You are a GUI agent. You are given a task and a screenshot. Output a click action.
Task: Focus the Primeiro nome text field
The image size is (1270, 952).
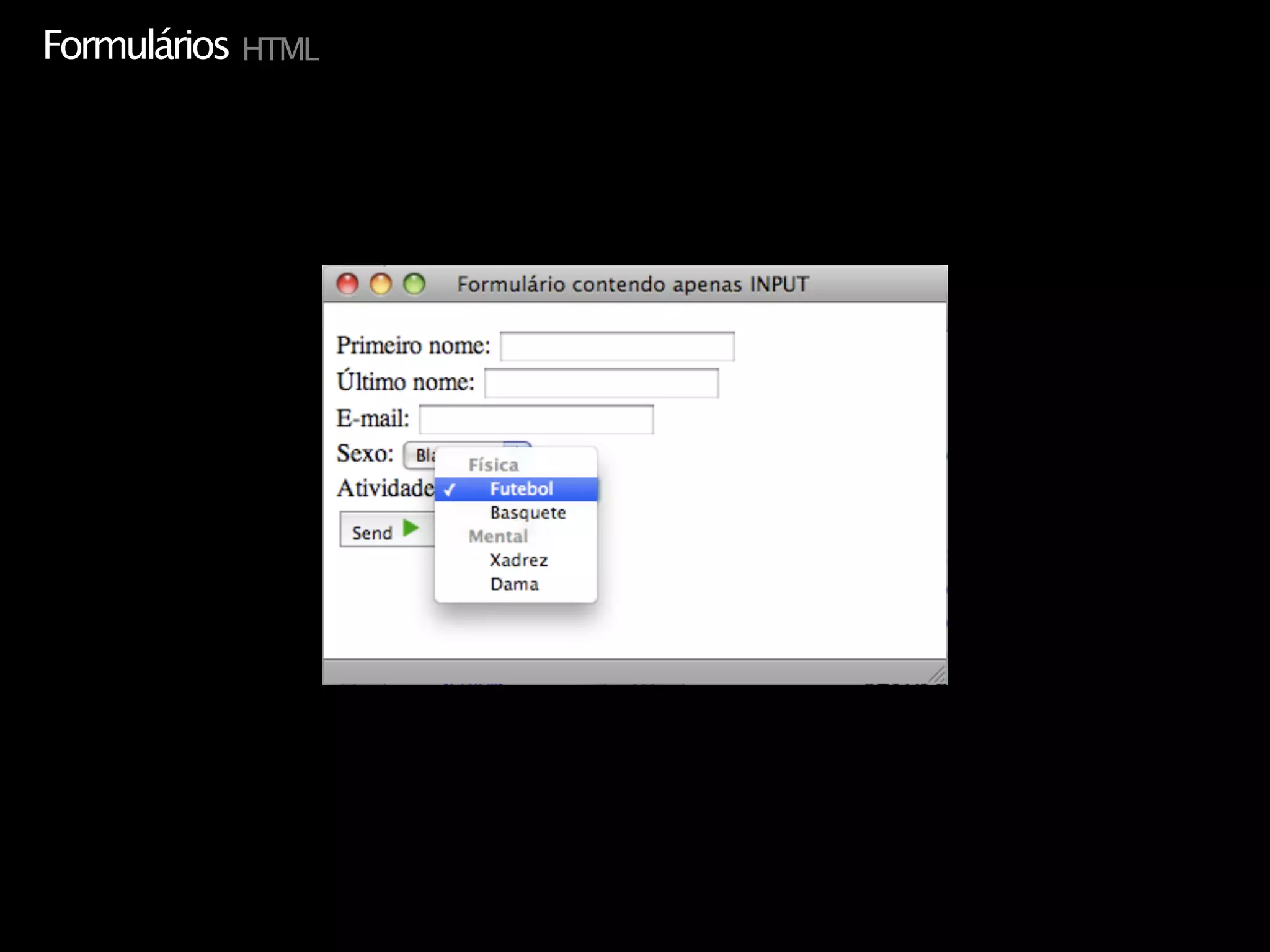(617, 346)
